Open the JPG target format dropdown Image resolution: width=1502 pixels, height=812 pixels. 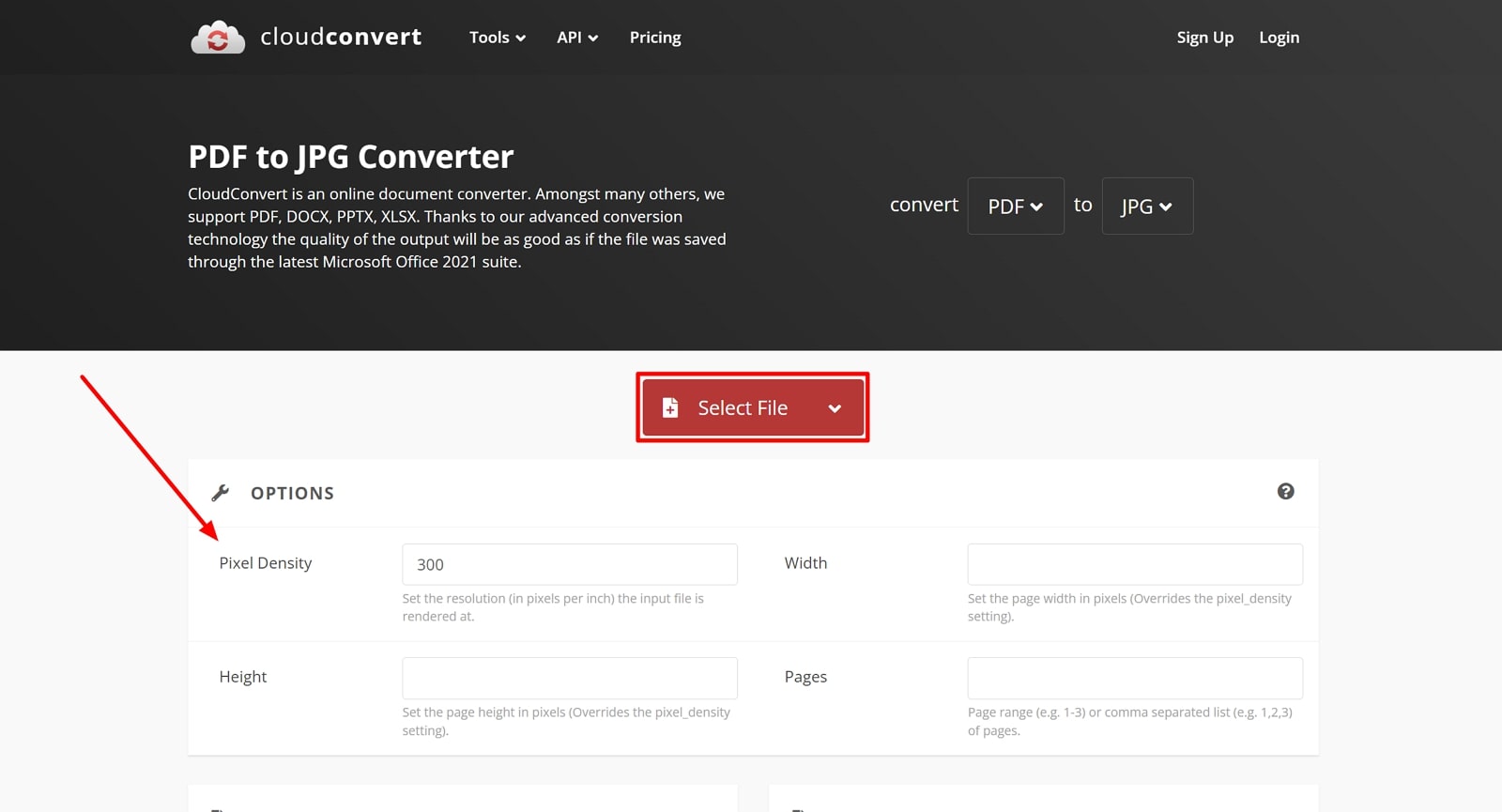click(x=1147, y=207)
